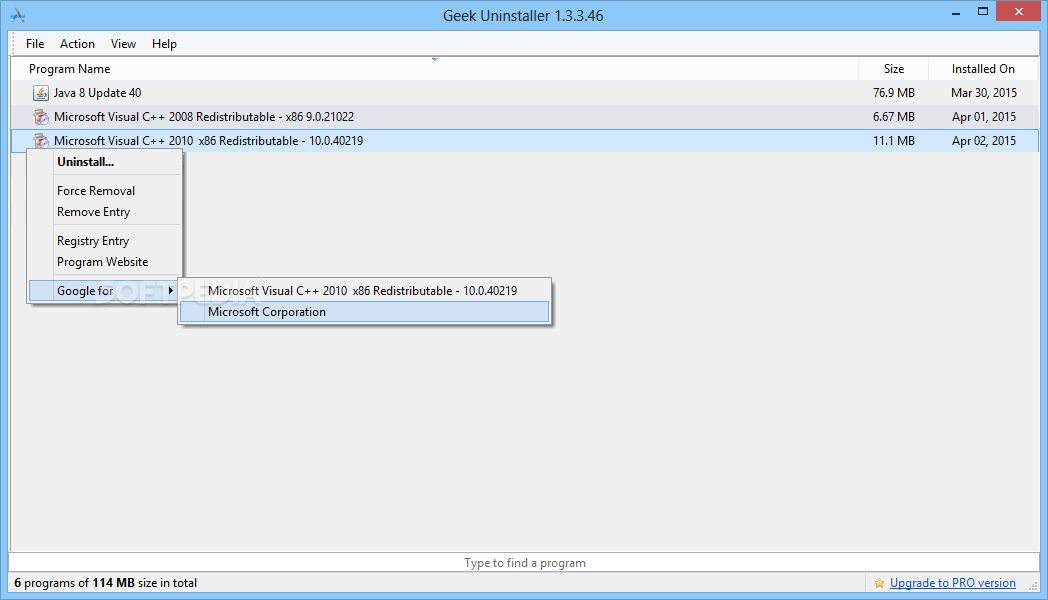
Task: Select Microsoft Visual C++ 2008 Redistributable row
Action: pyautogui.click(x=525, y=117)
